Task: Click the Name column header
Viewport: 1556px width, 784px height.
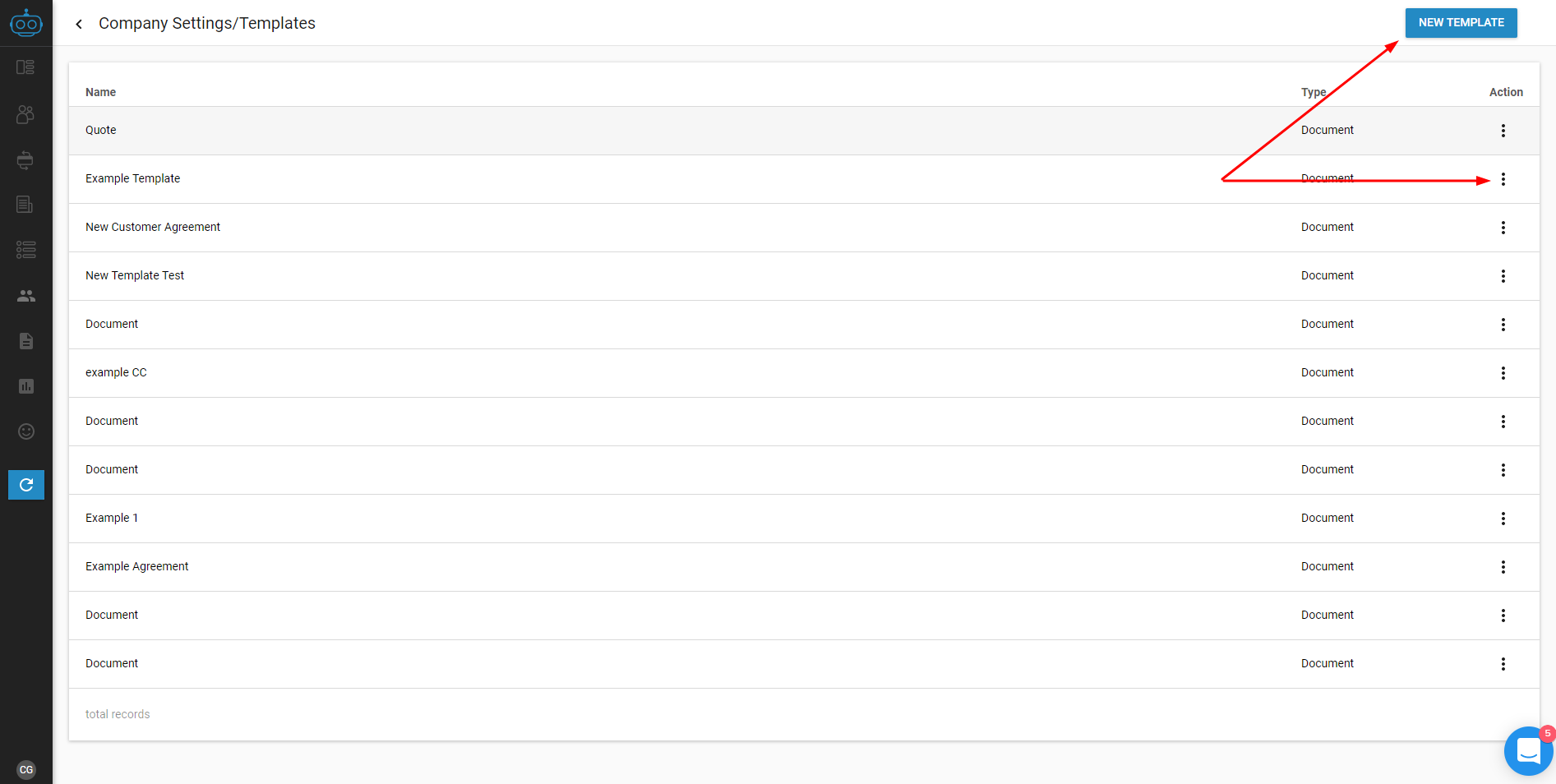Action: coord(100,92)
